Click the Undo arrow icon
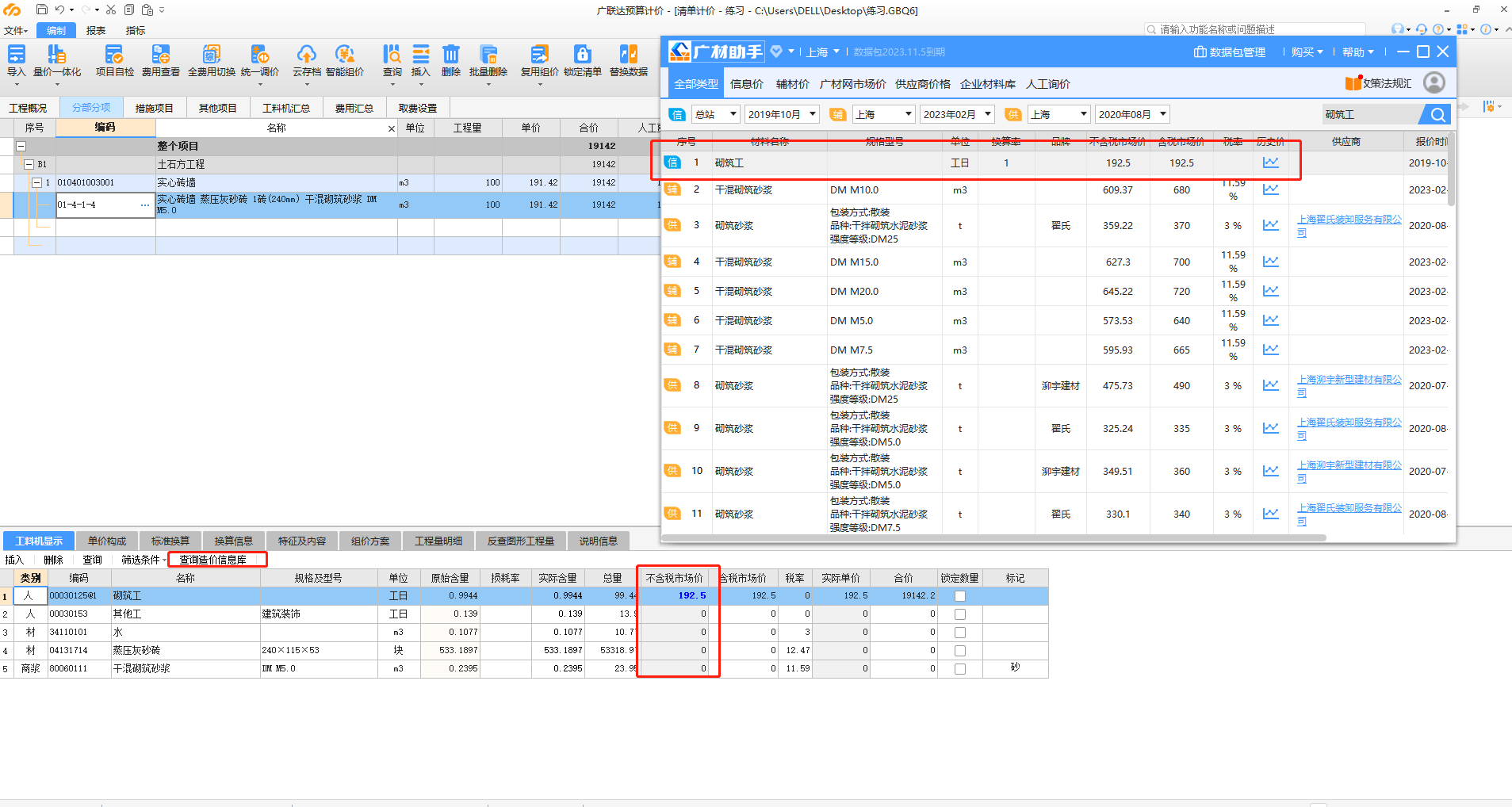 click(x=59, y=10)
